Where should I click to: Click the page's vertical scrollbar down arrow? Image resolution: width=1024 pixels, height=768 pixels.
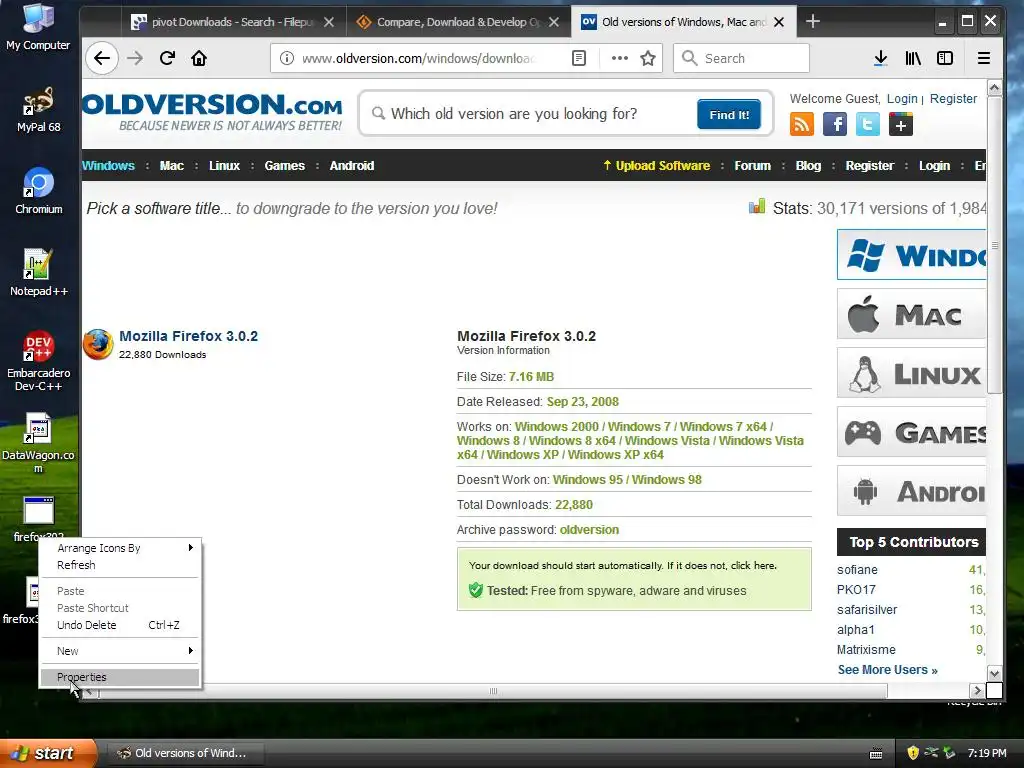pyautogui.click(x=994, y=673)
